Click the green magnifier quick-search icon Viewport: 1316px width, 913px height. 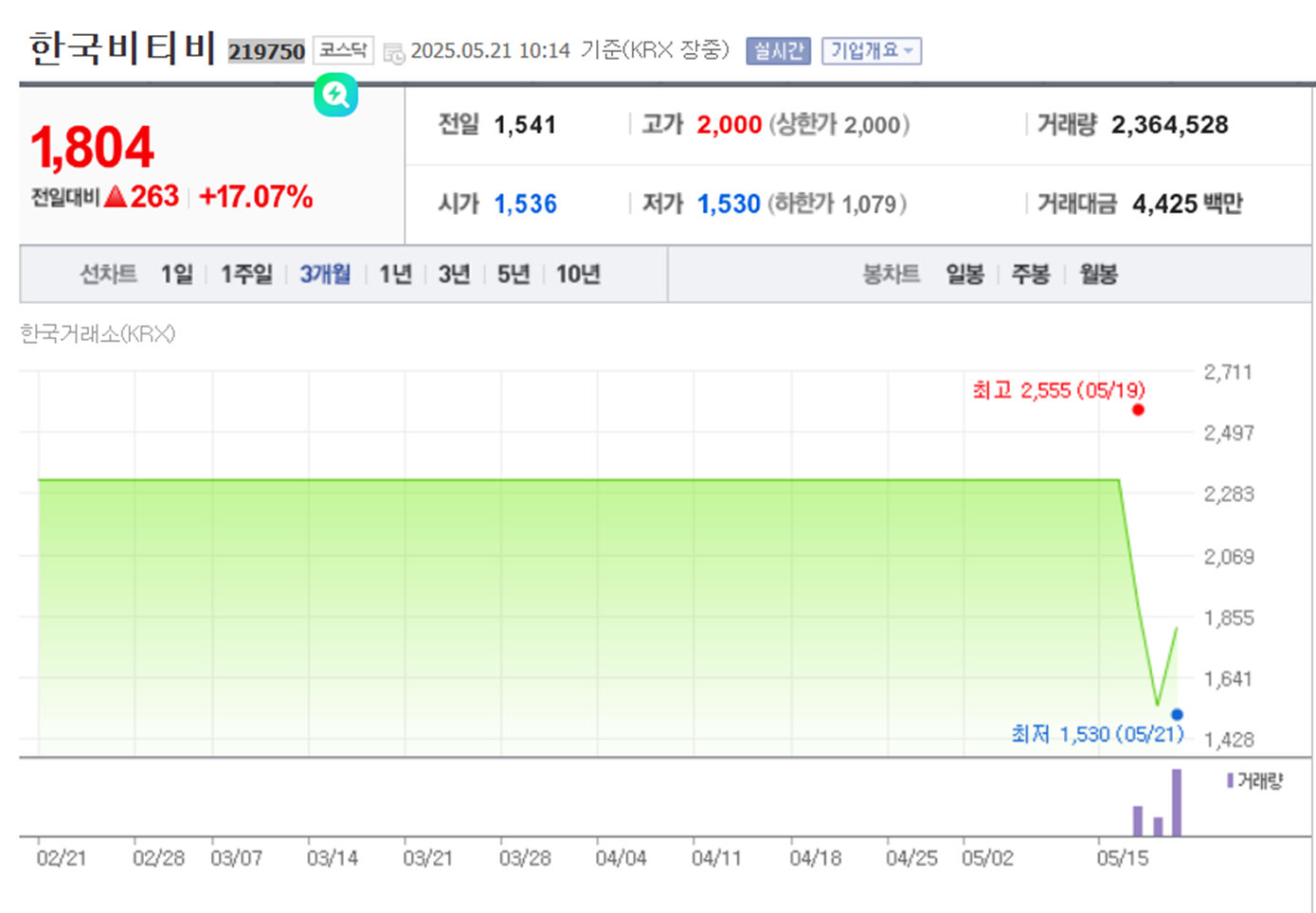click(x=335, y=95)
